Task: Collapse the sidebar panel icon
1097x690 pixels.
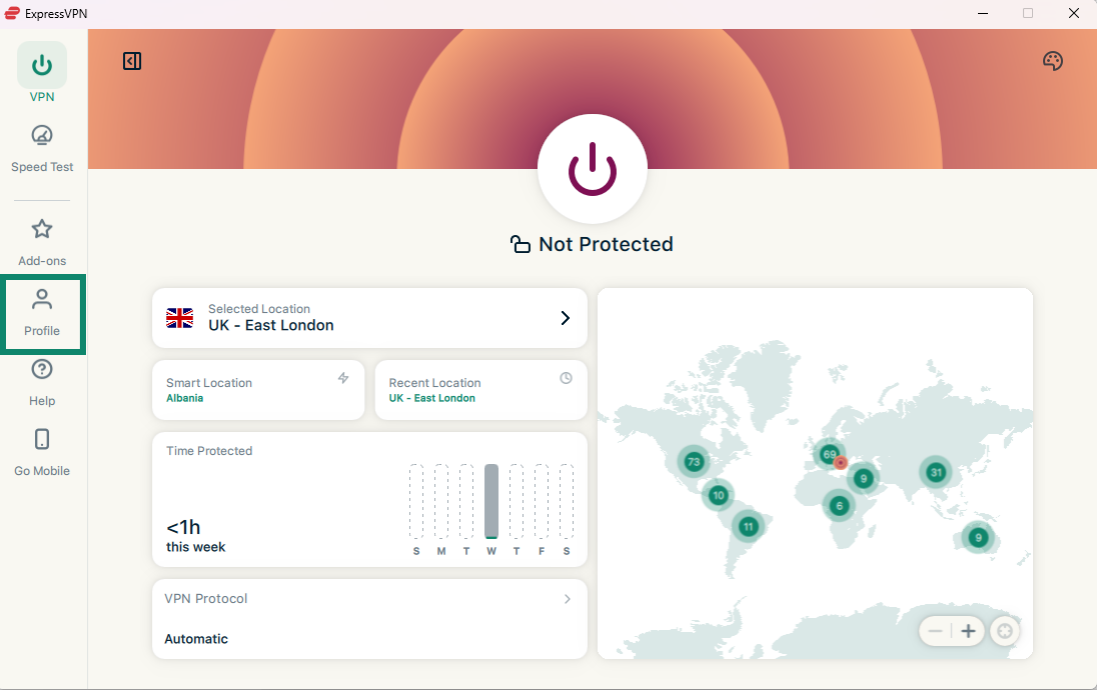Action: pos(132,61)
